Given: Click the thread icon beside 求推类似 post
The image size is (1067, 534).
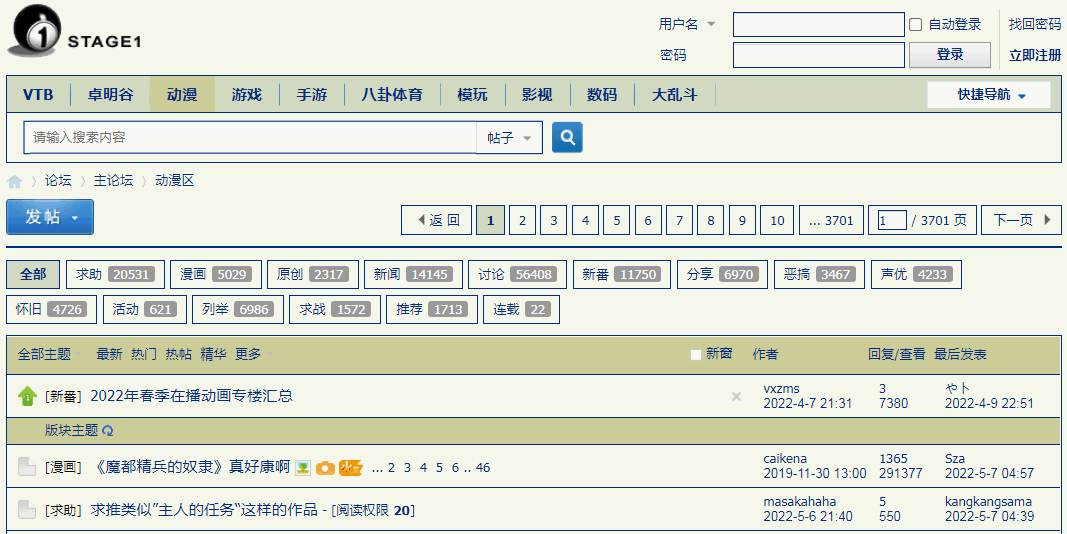Looking at the screenshot, I should click(x=27, y=510).
